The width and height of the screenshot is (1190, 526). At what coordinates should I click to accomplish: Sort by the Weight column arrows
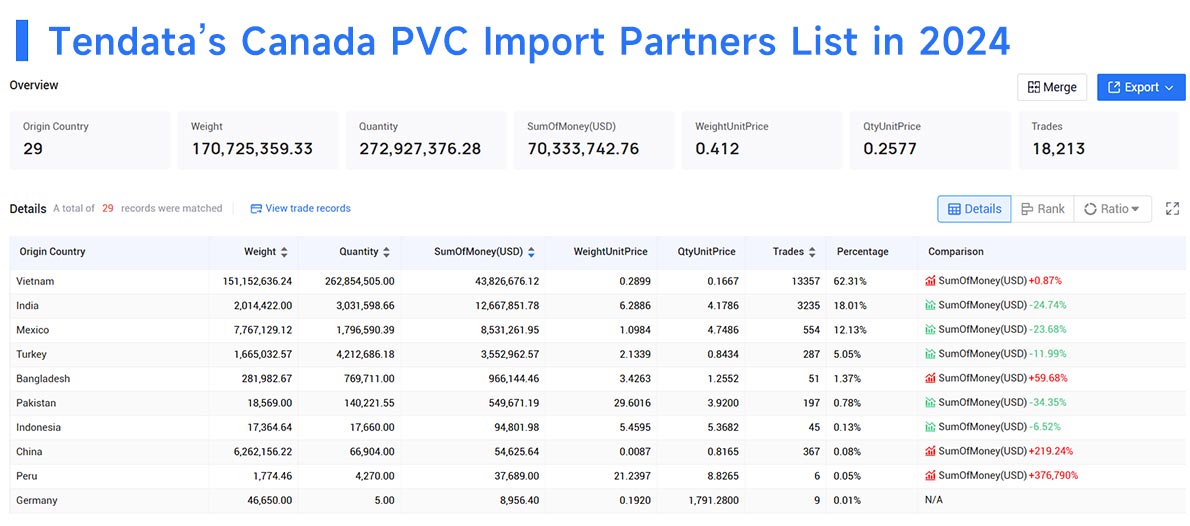point(284,252)
